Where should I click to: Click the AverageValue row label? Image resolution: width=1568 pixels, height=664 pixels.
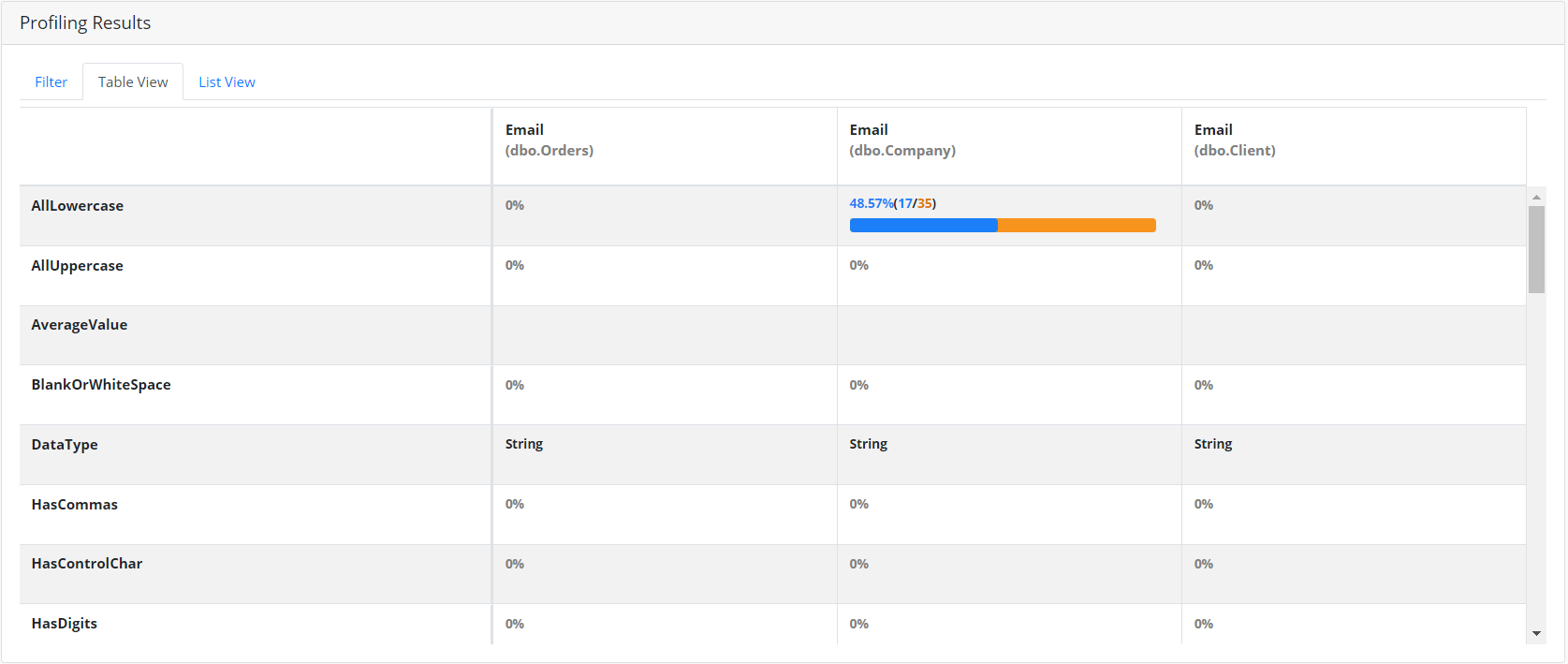pyautogui.click(x=80, y=325)
